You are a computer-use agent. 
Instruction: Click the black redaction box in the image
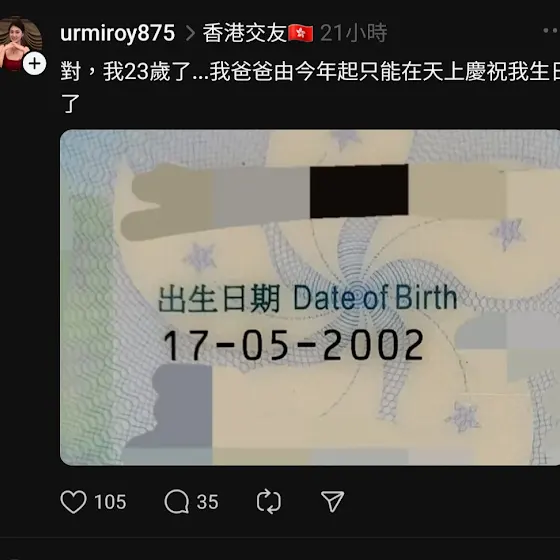(x=359, y=191)
